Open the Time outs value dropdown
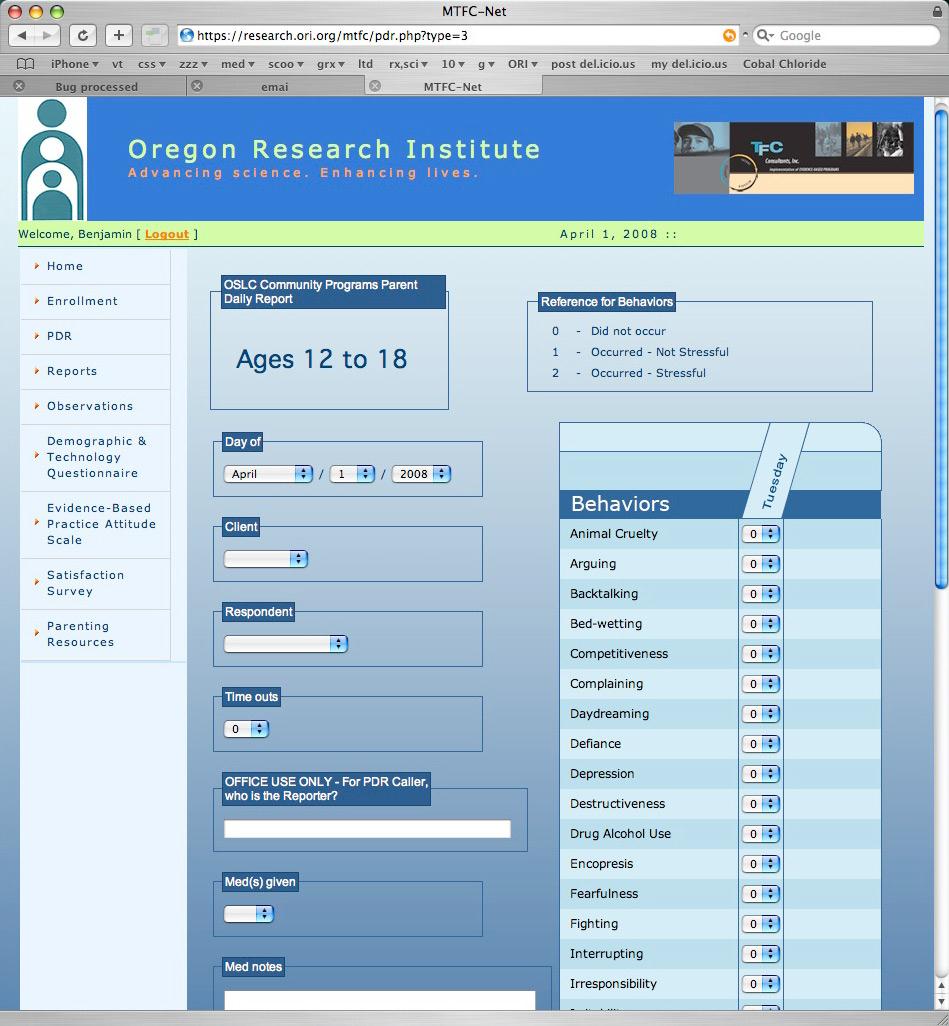The width and height of the screenshot is (949, 1026). 246,729
